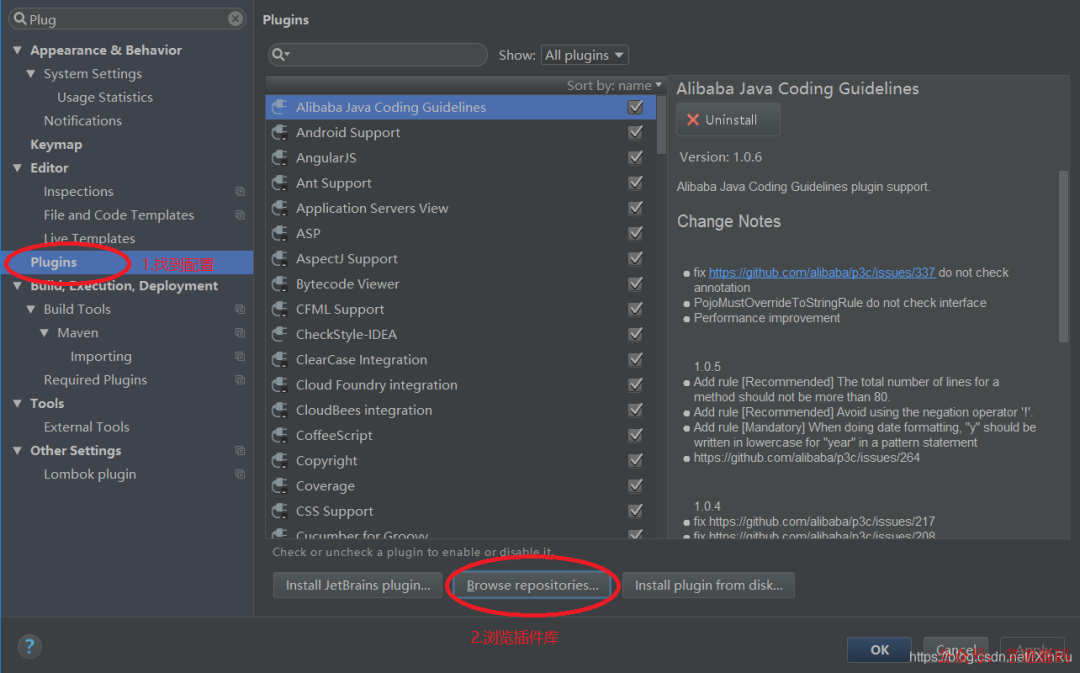This screenshot has width=1080, height=673.
Task: Disable the Coverage plugin checkbox
Action: tap(636, 486)
